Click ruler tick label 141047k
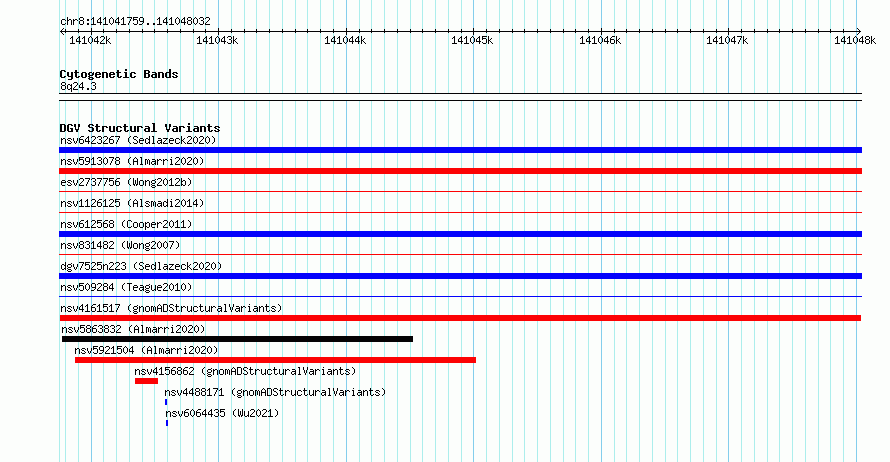This screenshot has height=462, width=890. (727, 40)
